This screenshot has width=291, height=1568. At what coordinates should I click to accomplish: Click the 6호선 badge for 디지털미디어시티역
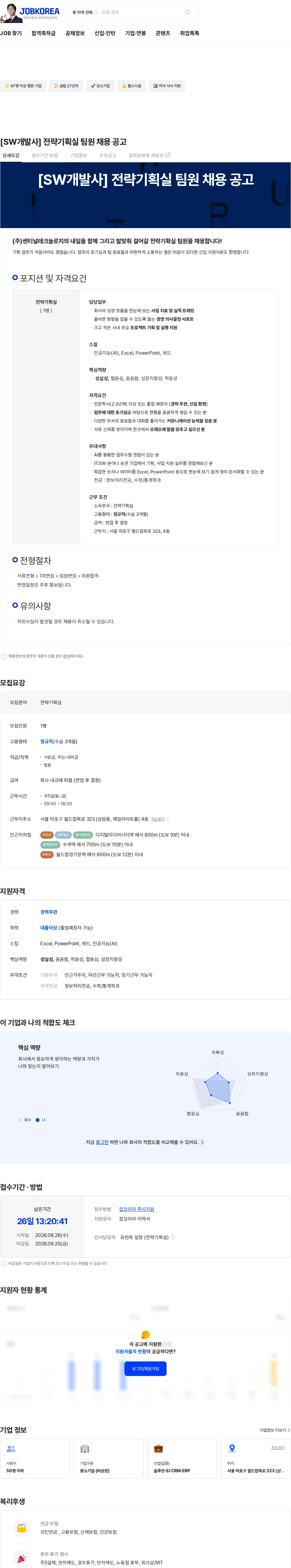click(x=47, y=834)
